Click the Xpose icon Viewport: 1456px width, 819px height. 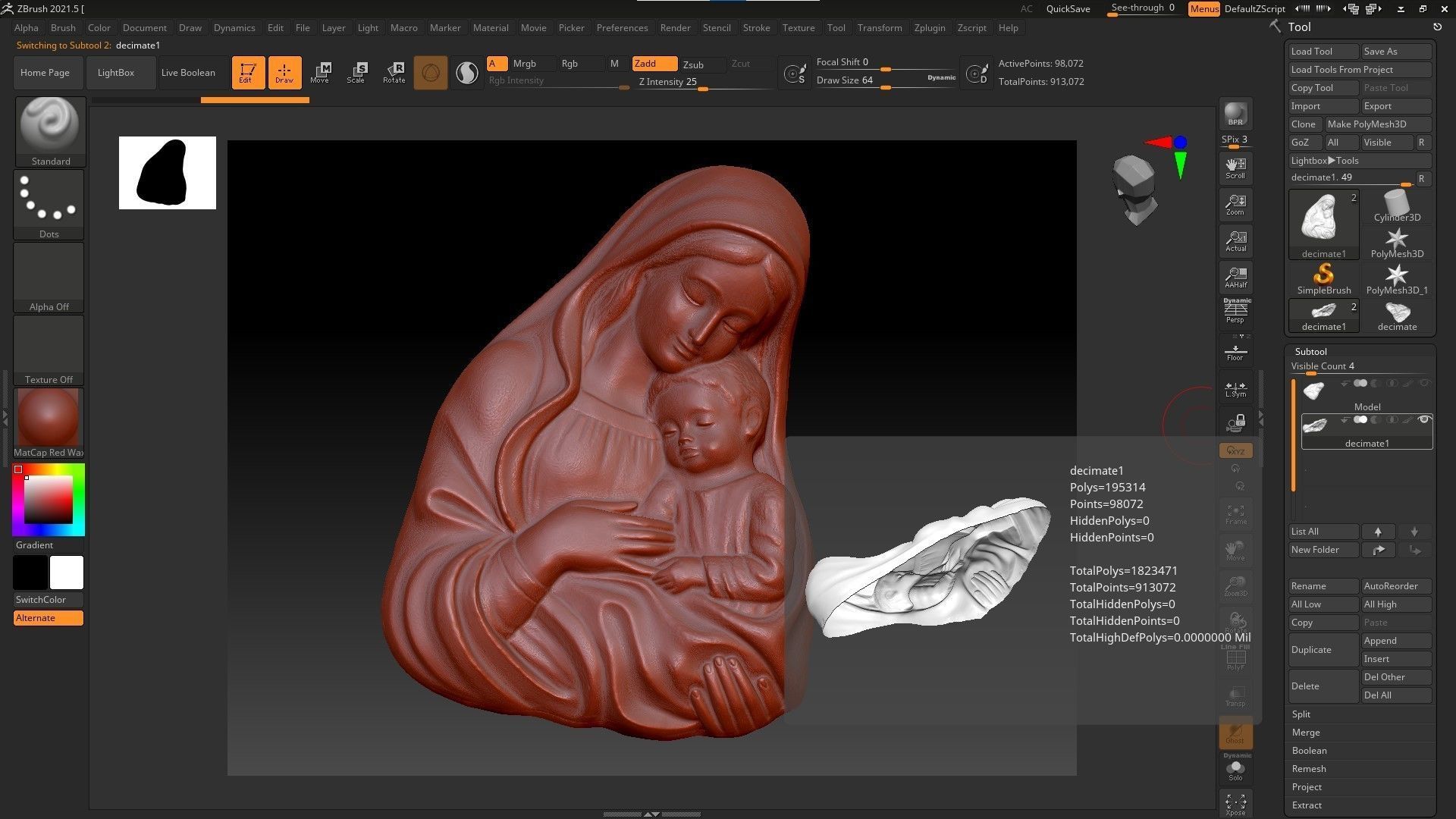(x=1235, y=804)
